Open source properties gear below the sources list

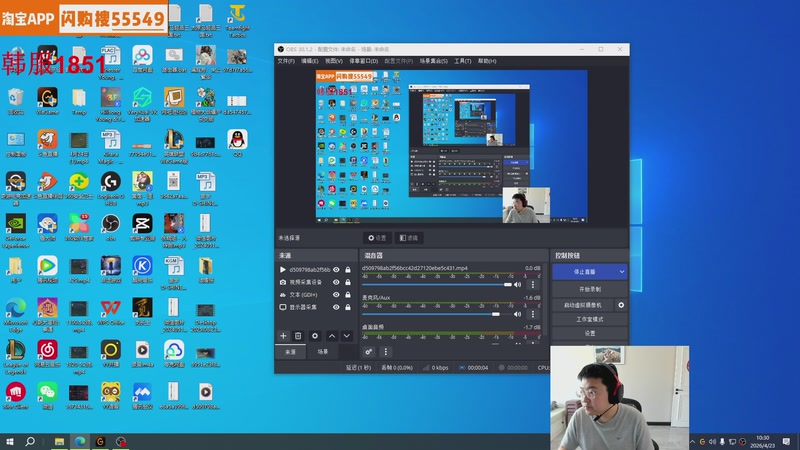[x=315, y=336]
